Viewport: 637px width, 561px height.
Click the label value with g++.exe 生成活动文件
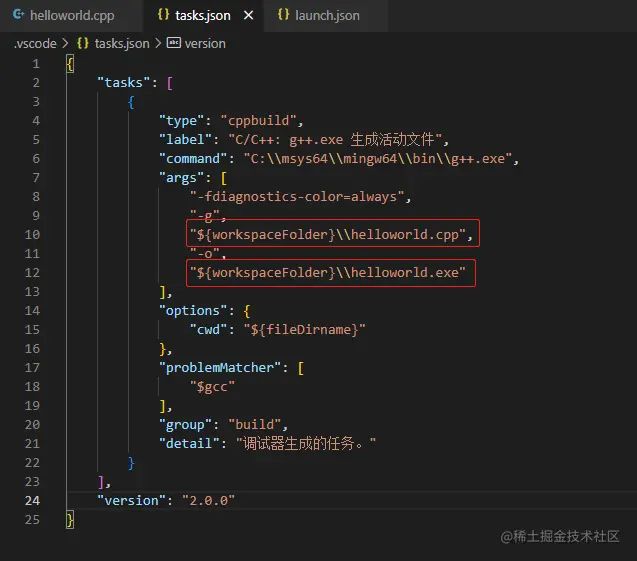(335, 139)
